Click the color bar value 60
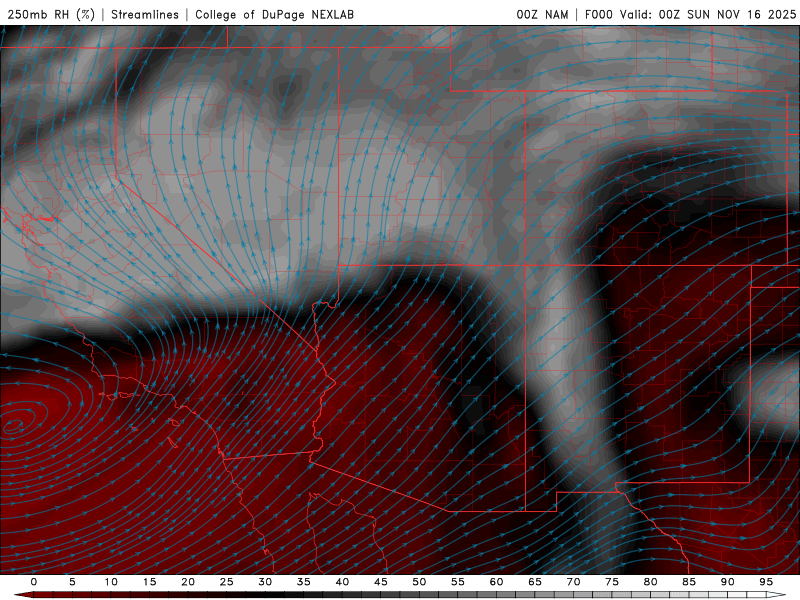 pos(496,582)
